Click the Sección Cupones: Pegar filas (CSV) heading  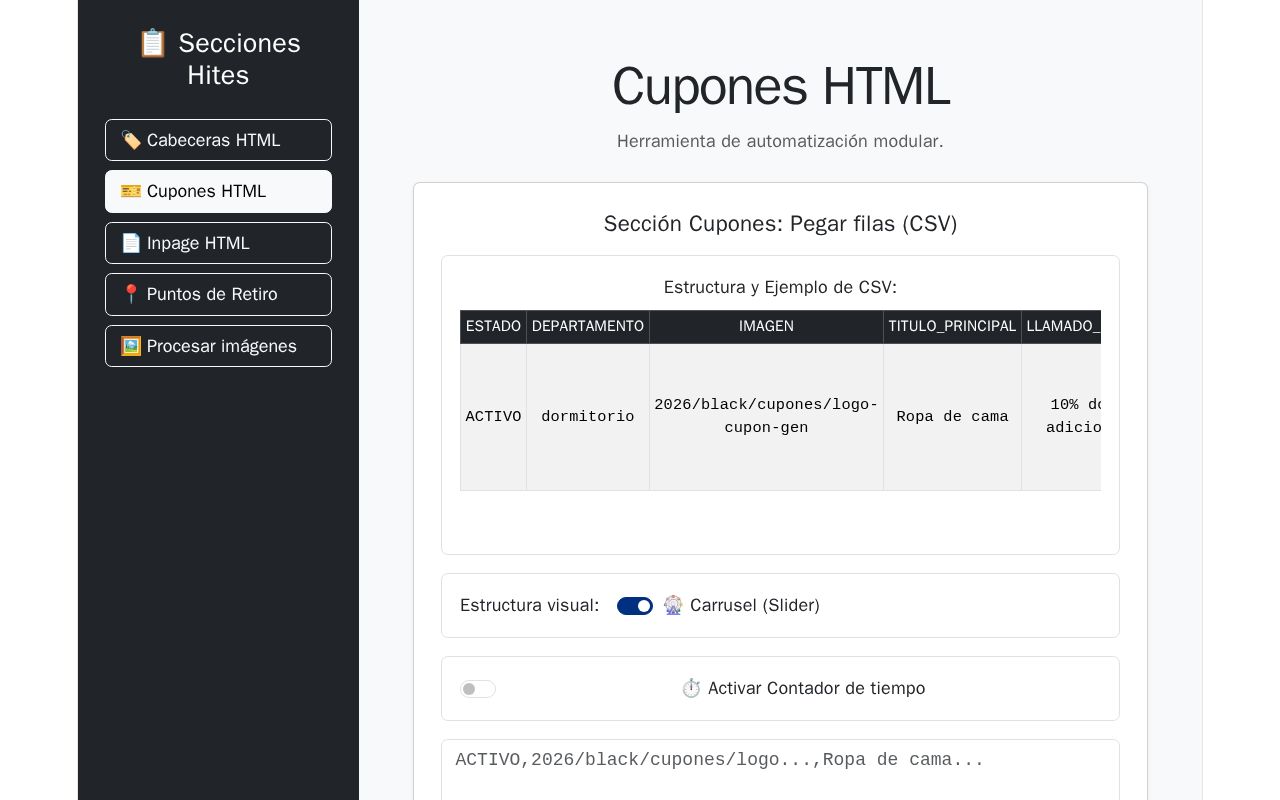780,223
